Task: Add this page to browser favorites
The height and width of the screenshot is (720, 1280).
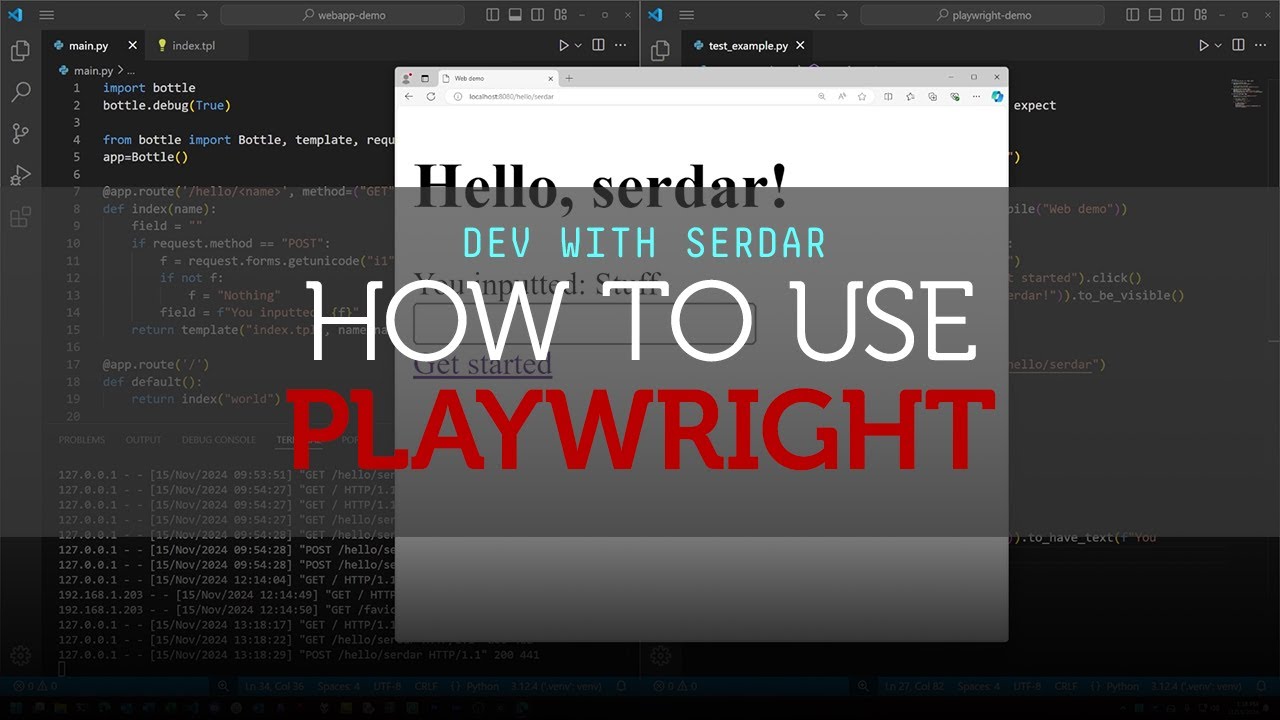Action: tap(862, 97)
